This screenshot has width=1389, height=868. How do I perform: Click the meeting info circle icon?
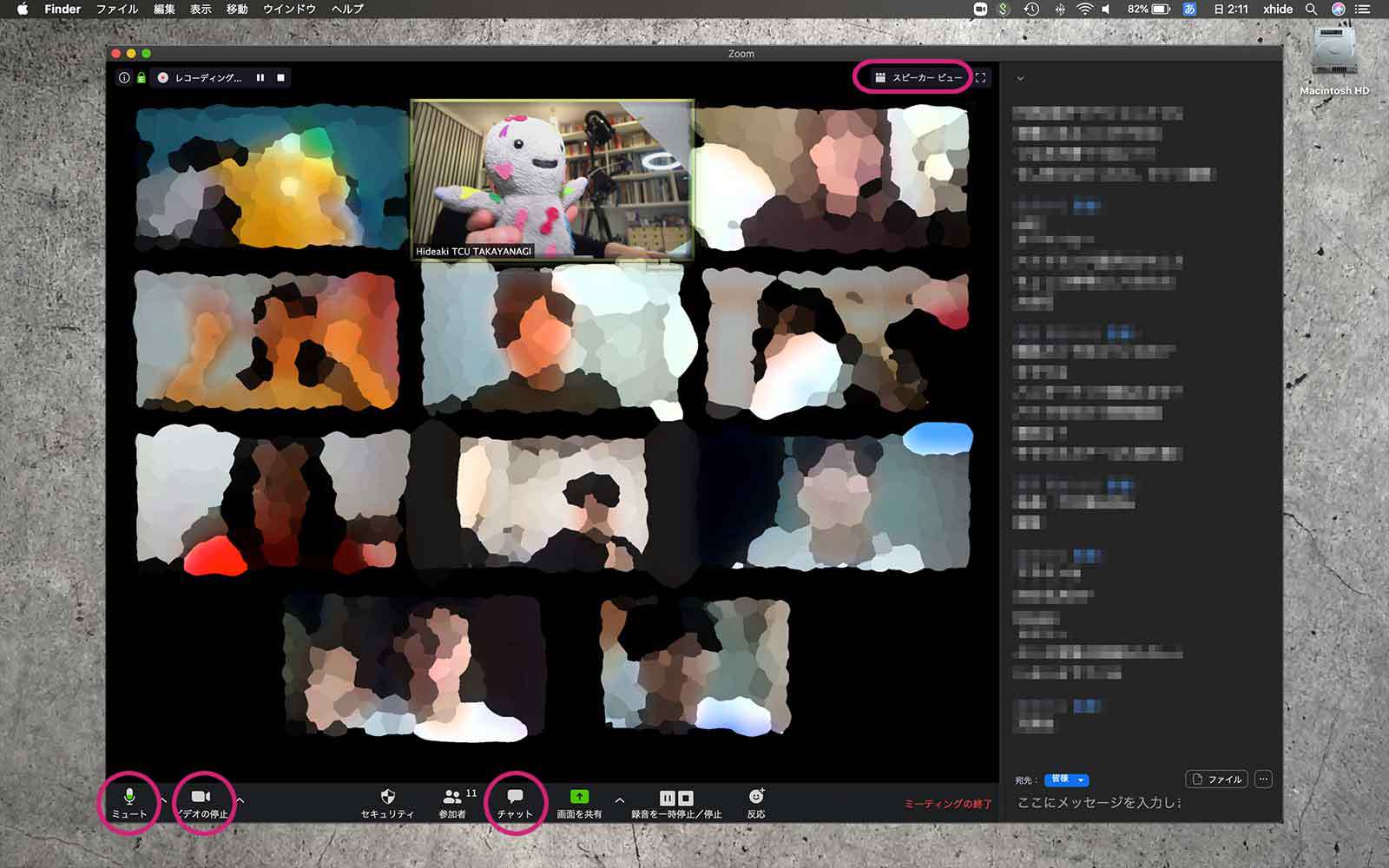coord(124,78)
